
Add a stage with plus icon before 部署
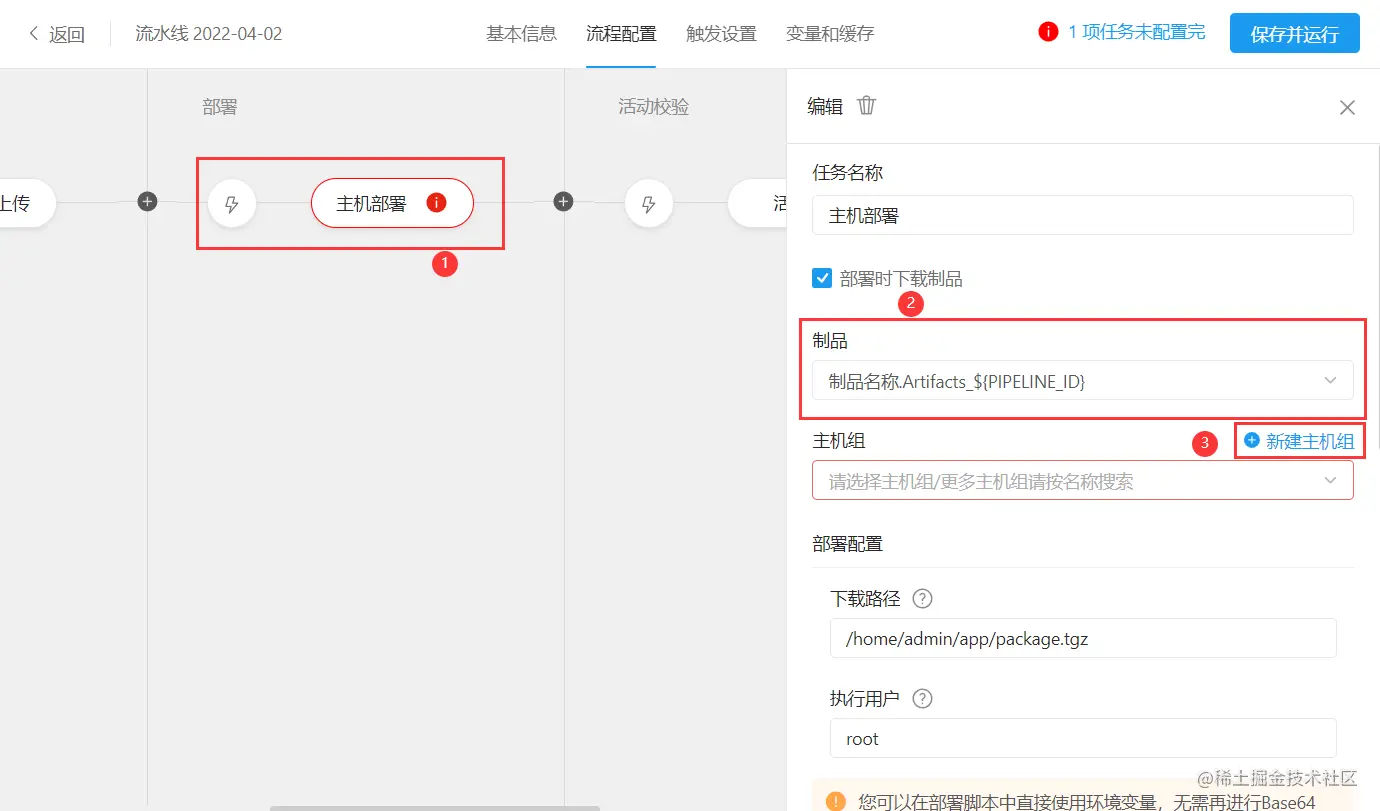click(147, 201)
